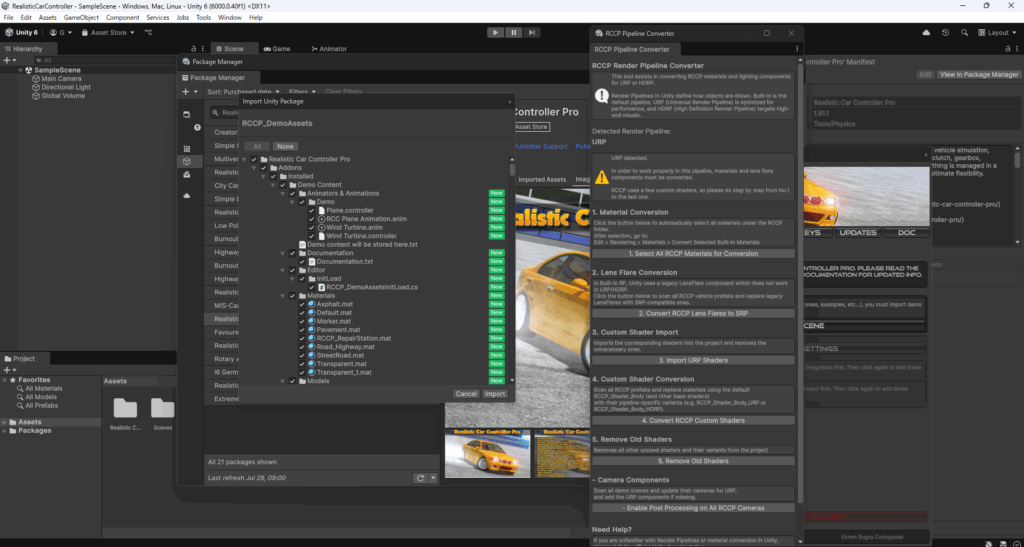This screenshot has height=547, width=1024.
Task: Open the Hierarchy panel kebab menu
Action: (202, 49)
